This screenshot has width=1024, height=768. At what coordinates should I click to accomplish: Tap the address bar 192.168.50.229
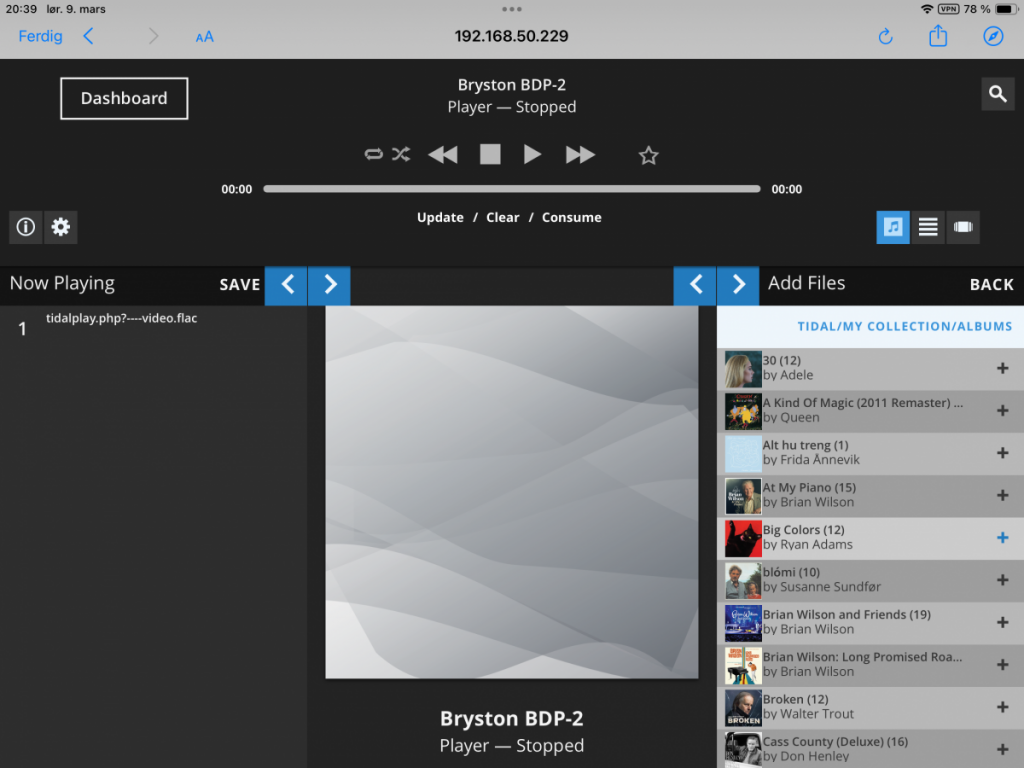click(511, 36)
